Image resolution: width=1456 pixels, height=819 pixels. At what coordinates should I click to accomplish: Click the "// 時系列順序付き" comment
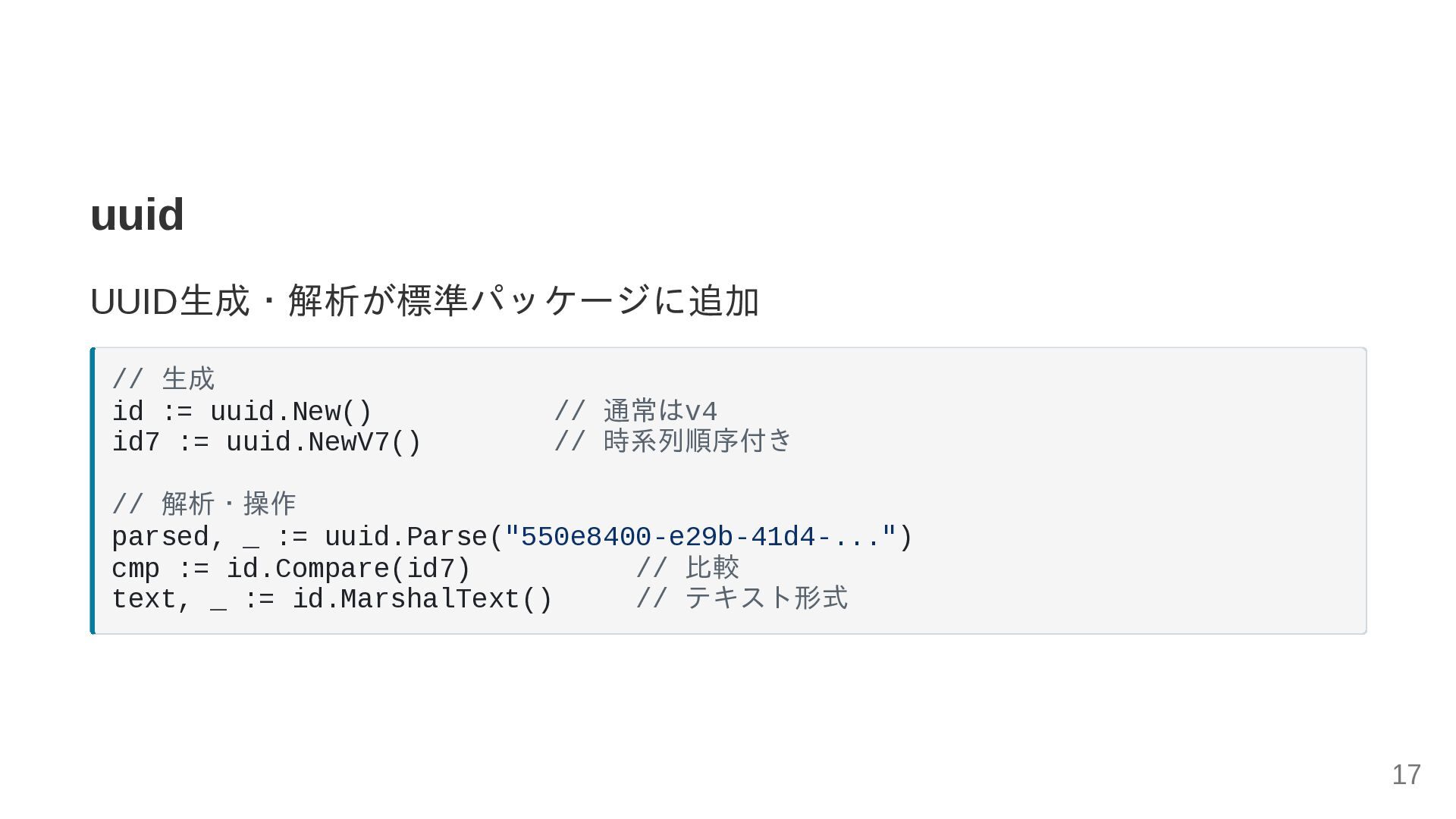673,441
